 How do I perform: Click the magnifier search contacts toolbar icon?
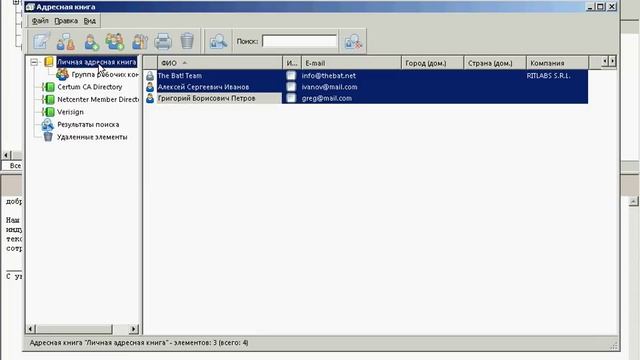tap(218, 41)
